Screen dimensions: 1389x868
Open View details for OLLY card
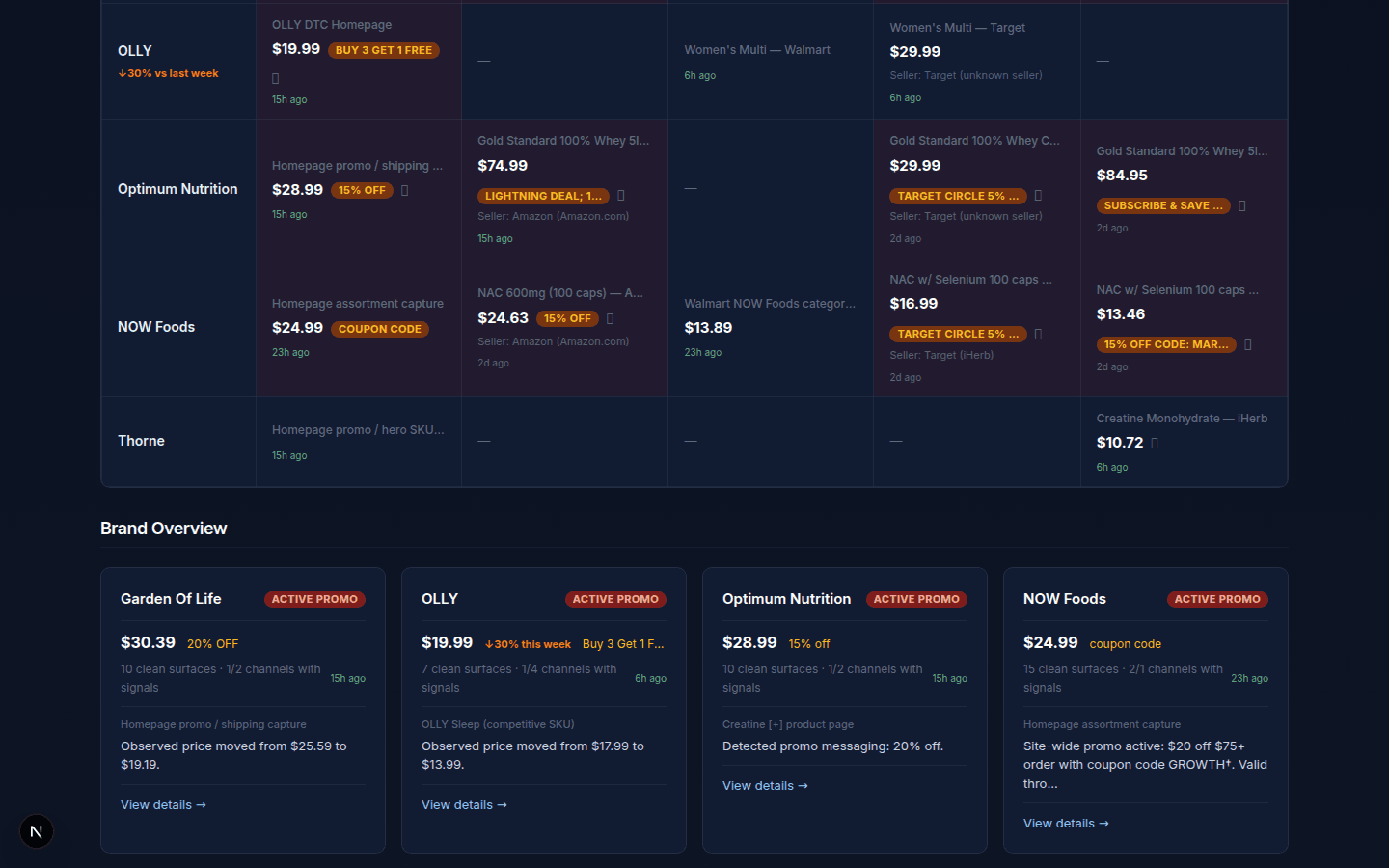[x=464, y=805]
